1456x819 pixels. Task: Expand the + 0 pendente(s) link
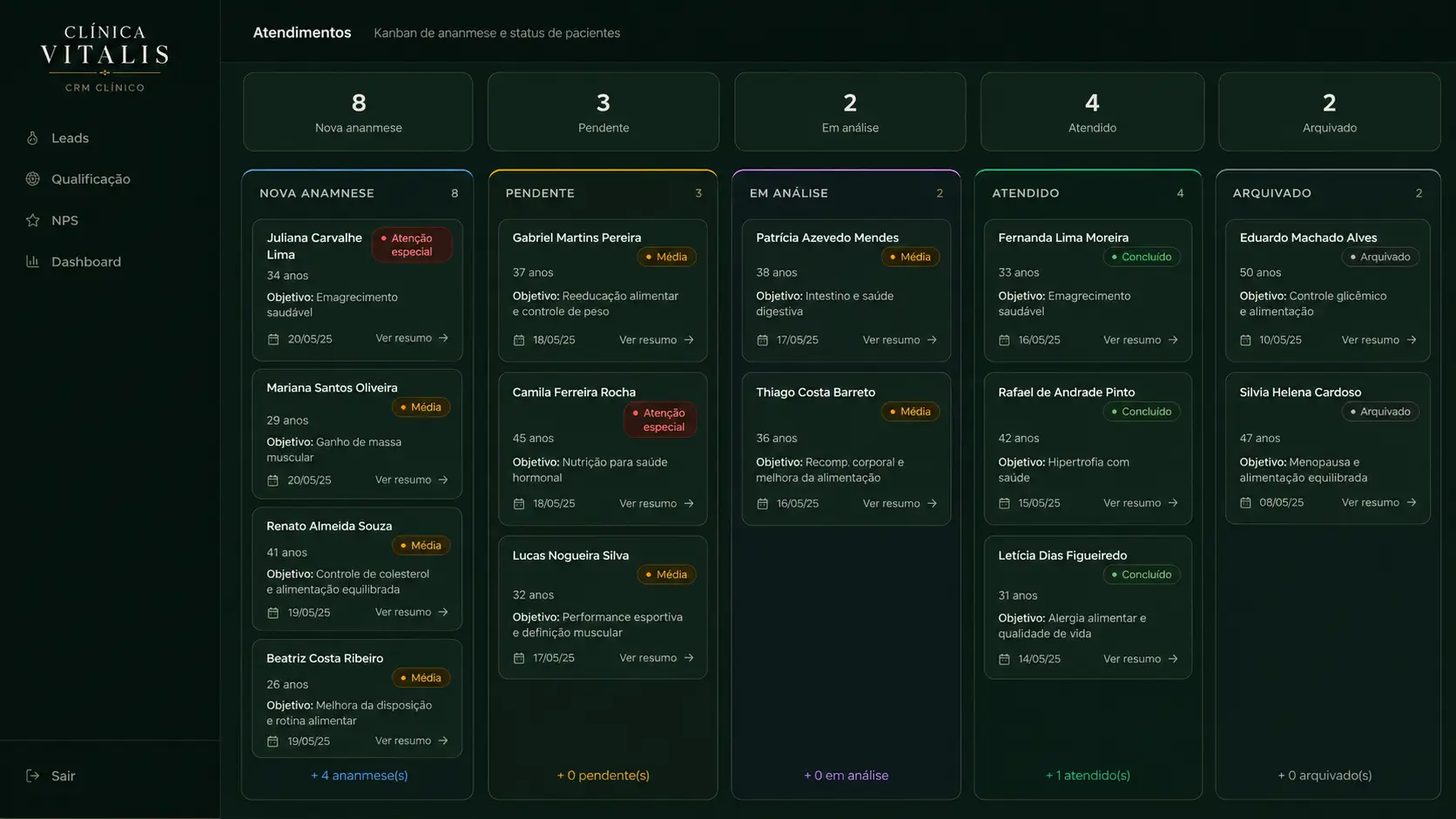pos(603,775)
